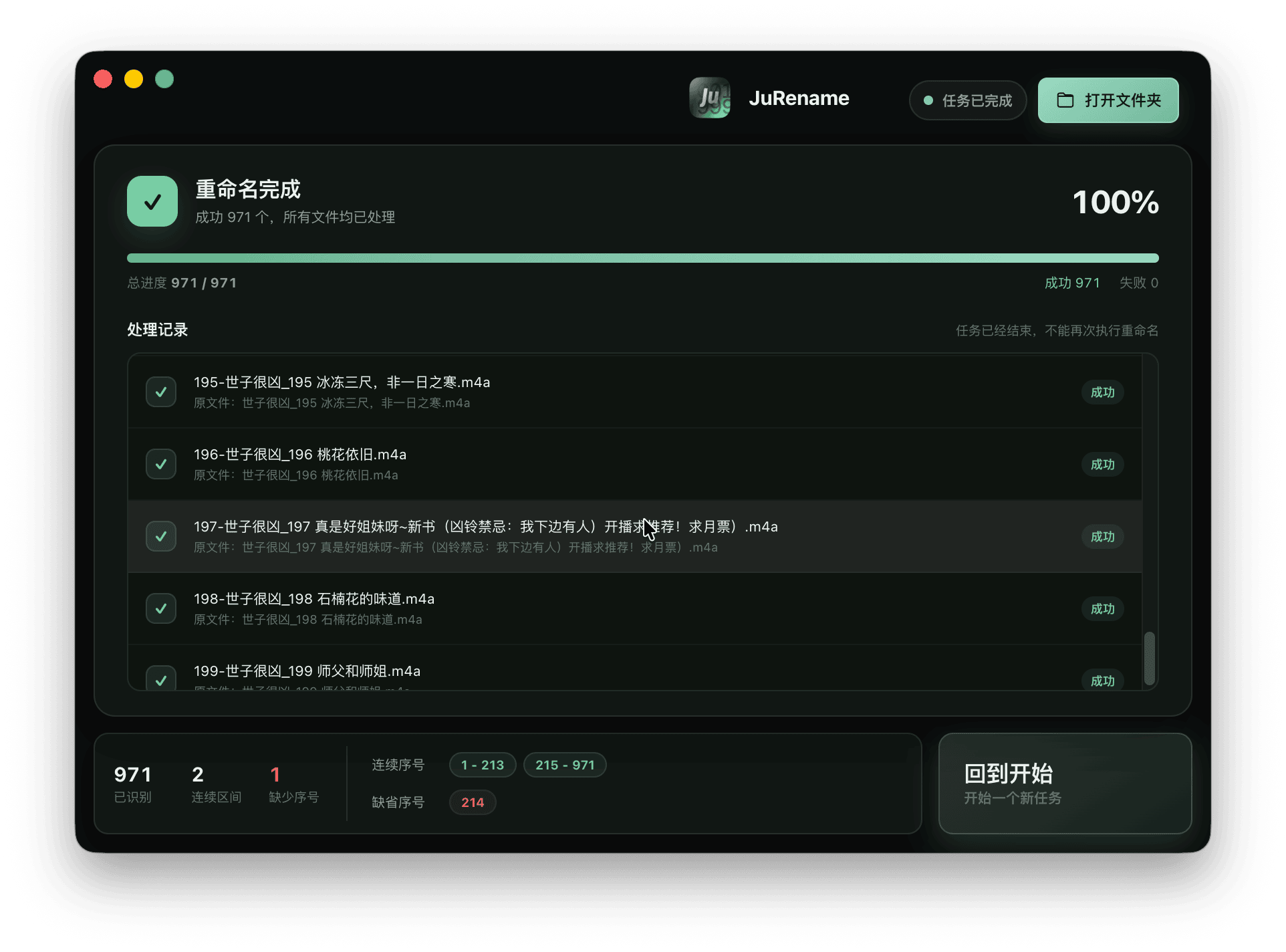
Task: Click the 失败 0 counter
Action: tap(1139, 283)
